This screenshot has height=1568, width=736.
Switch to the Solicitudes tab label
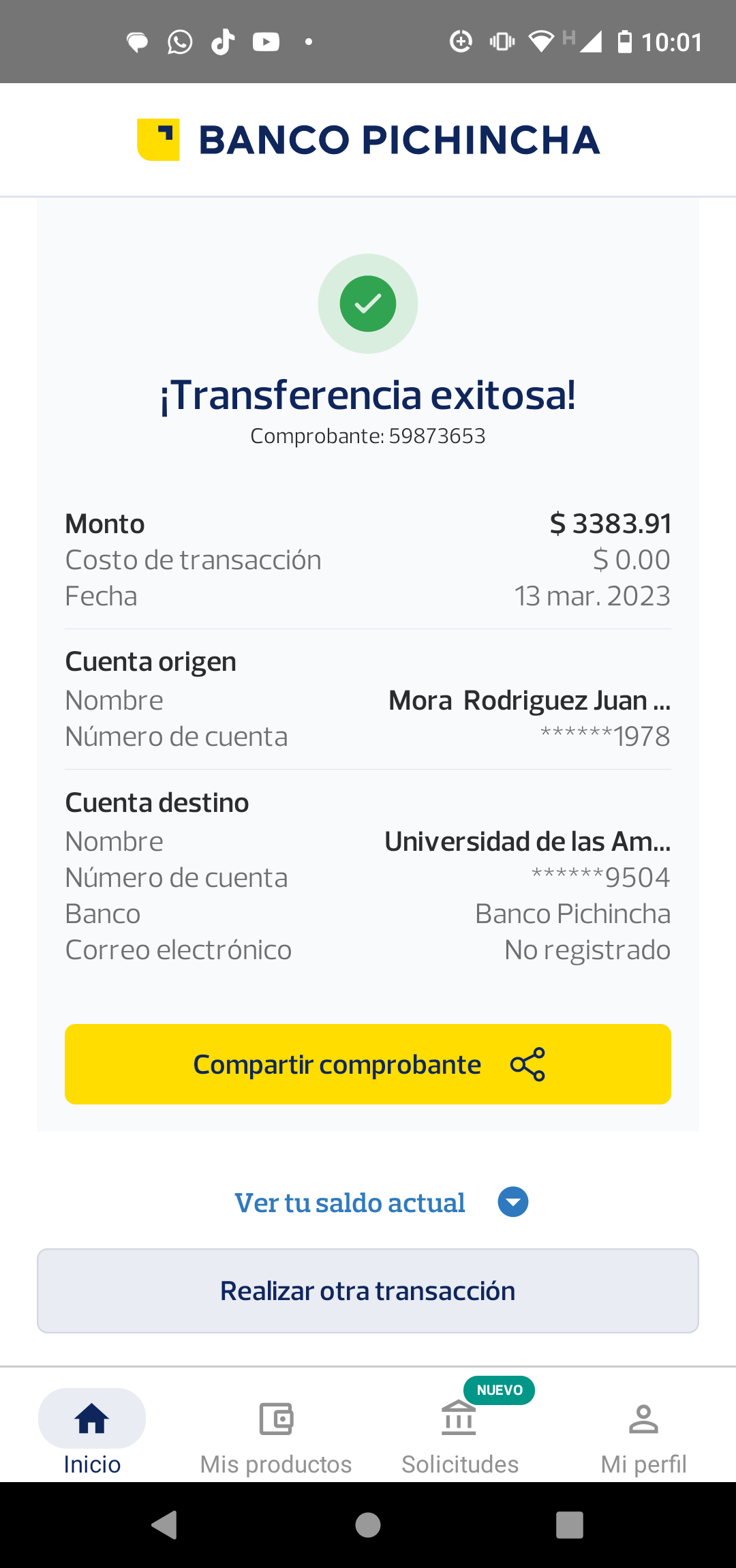pos(460,1464)
